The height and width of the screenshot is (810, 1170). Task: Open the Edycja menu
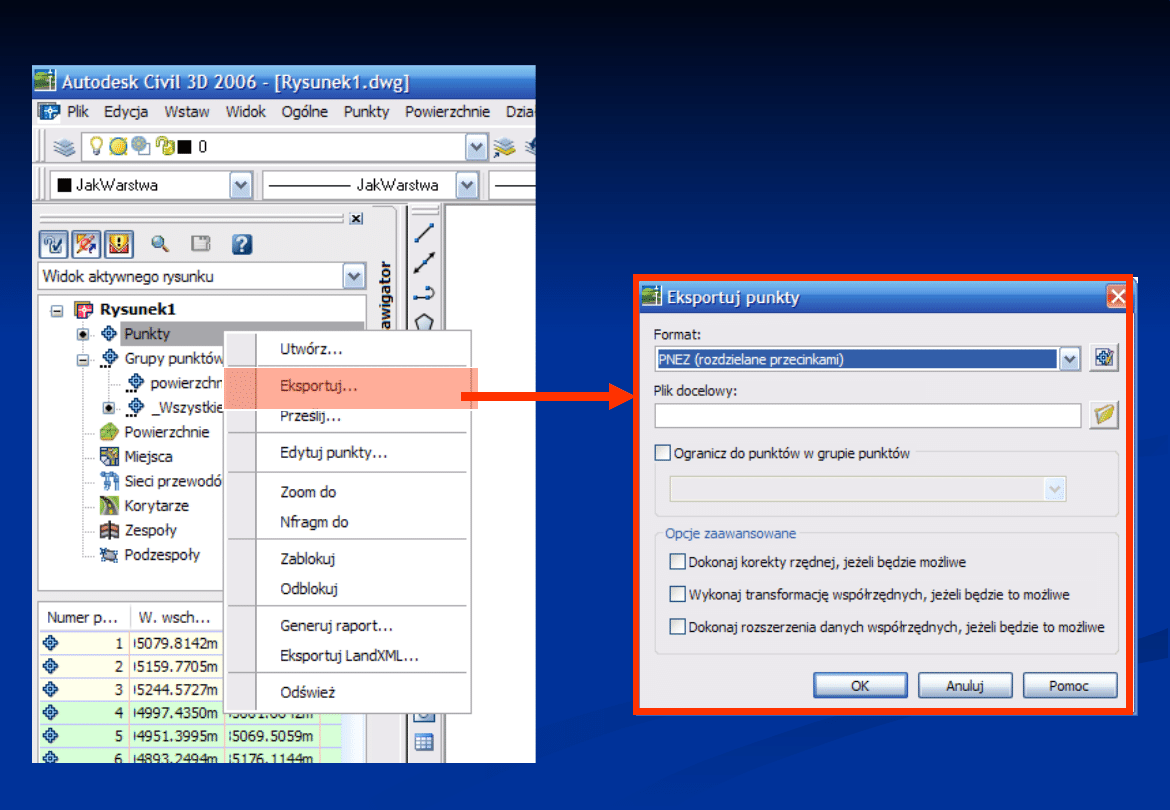point(125,112)
